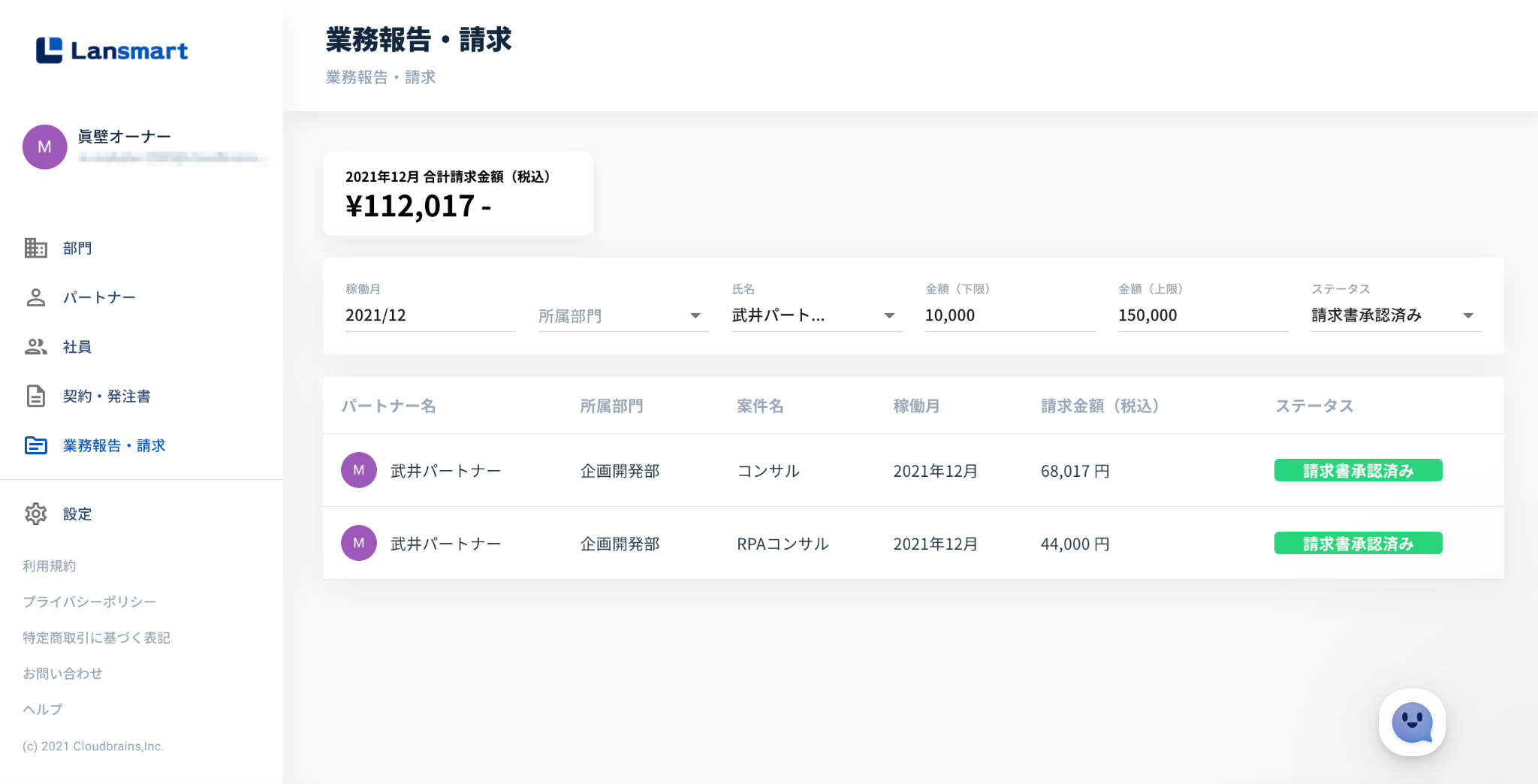1538x784 pixels.
Task: Click the 請求金額（税込） column header
Action: click(1100, 406)
